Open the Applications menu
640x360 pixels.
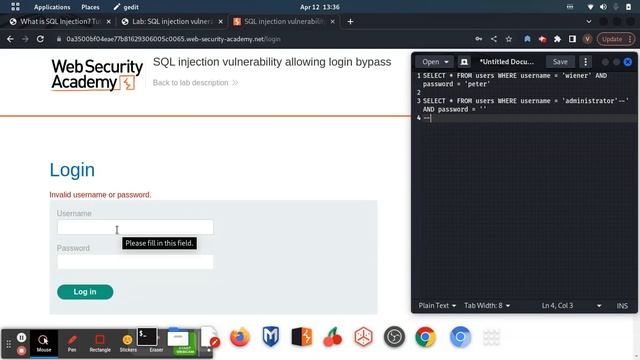[52, 7]
